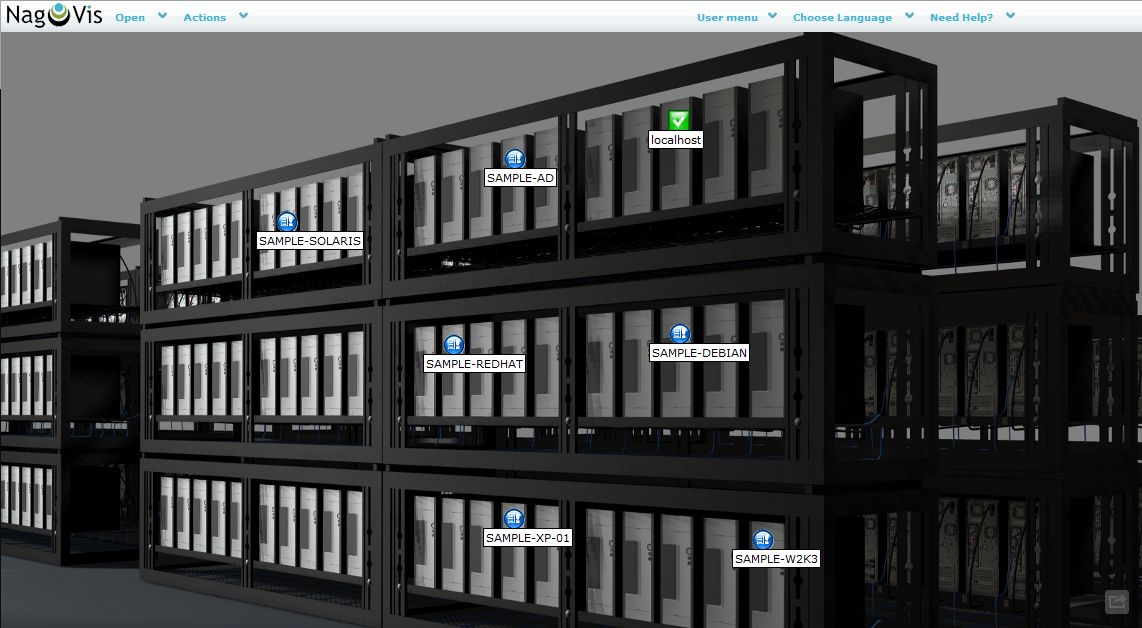Click the SAMPLE-W2K3 label
This screenshot has width=1142, height=628.
[x=776, y=559]
